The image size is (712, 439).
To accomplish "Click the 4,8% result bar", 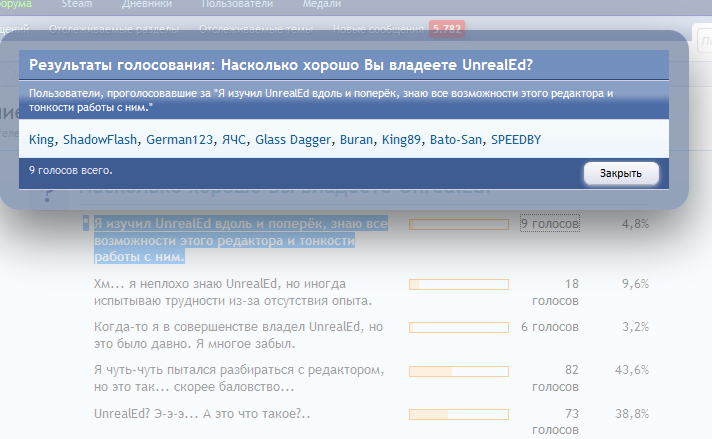I will point(459,224).
